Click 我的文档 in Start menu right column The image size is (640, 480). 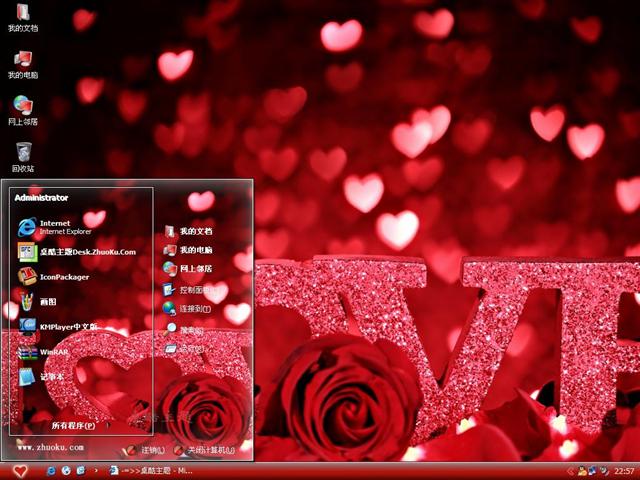tap(193, 231)
